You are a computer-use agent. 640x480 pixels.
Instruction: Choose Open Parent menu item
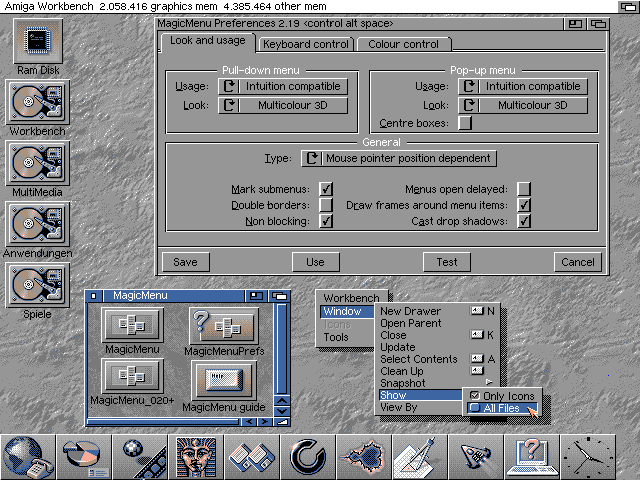tap(437, 323)
